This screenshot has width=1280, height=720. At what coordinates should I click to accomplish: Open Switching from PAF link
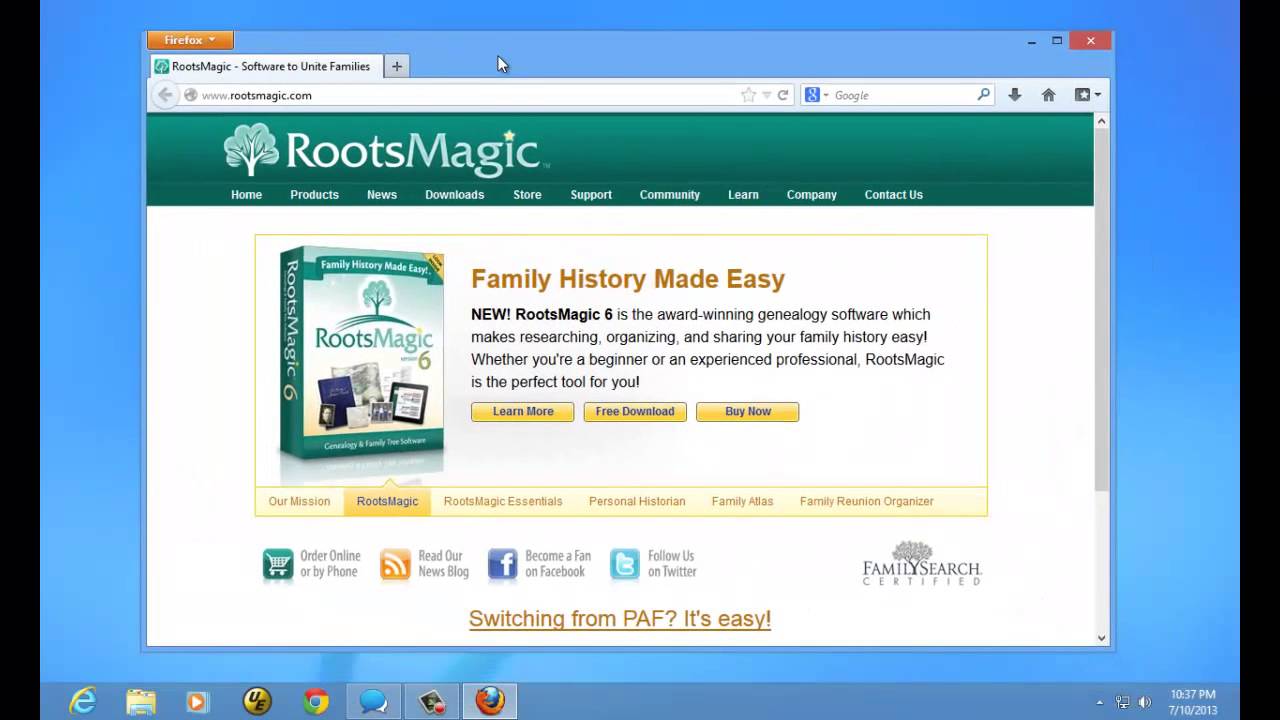(620, 619)
